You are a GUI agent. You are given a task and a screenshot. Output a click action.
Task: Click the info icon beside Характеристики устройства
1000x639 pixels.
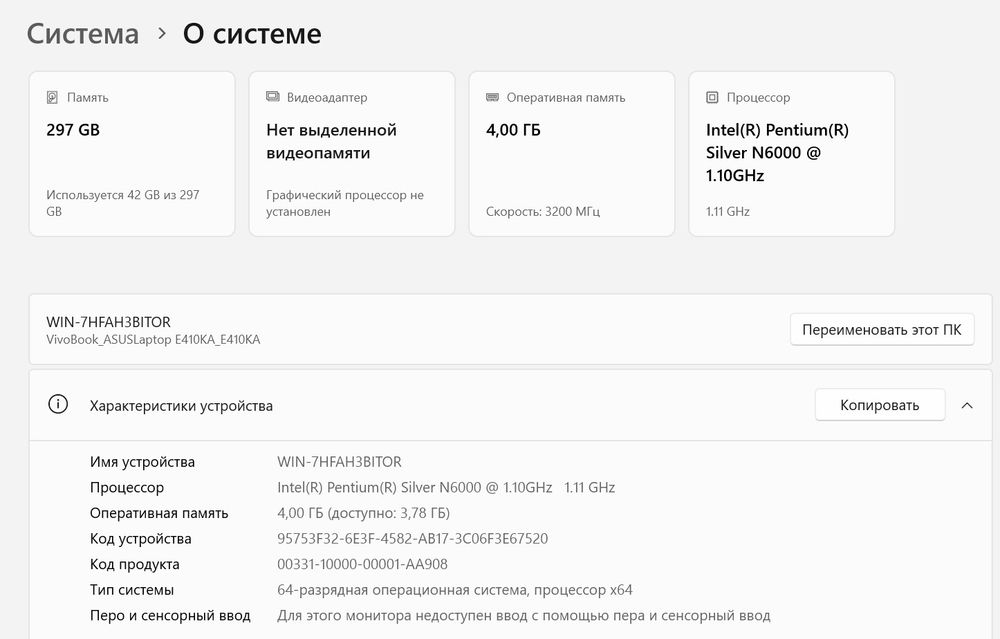click(58, 405)
